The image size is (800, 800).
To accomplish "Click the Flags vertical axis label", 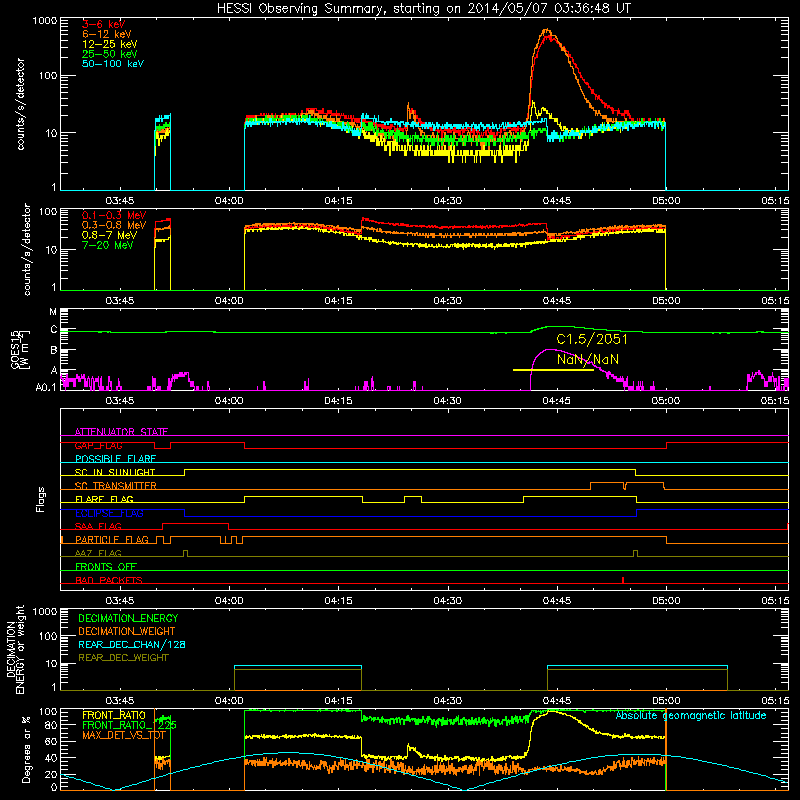I will (x=41, y=499).
